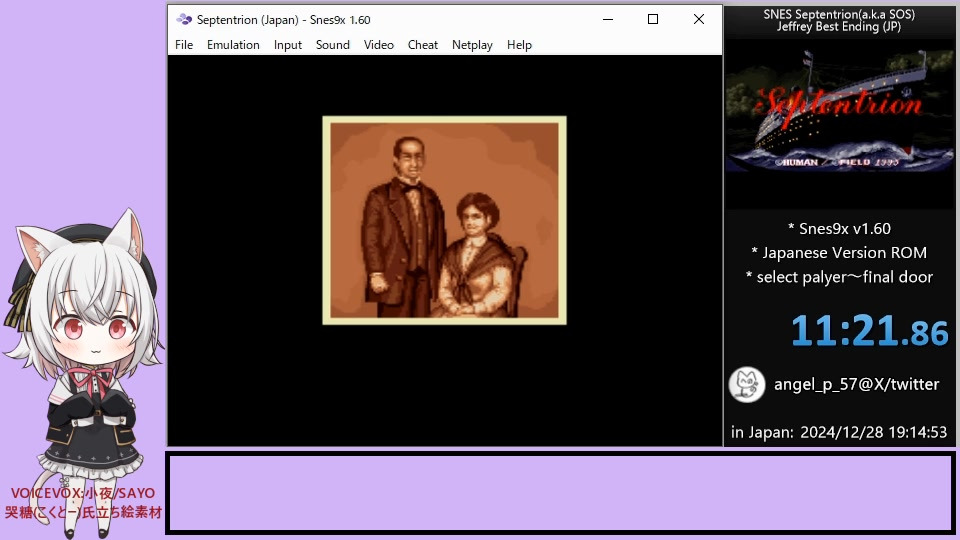Click the 11:21.86 speedrun timer
The image size is (960, 540).
[x=869, y=331]
